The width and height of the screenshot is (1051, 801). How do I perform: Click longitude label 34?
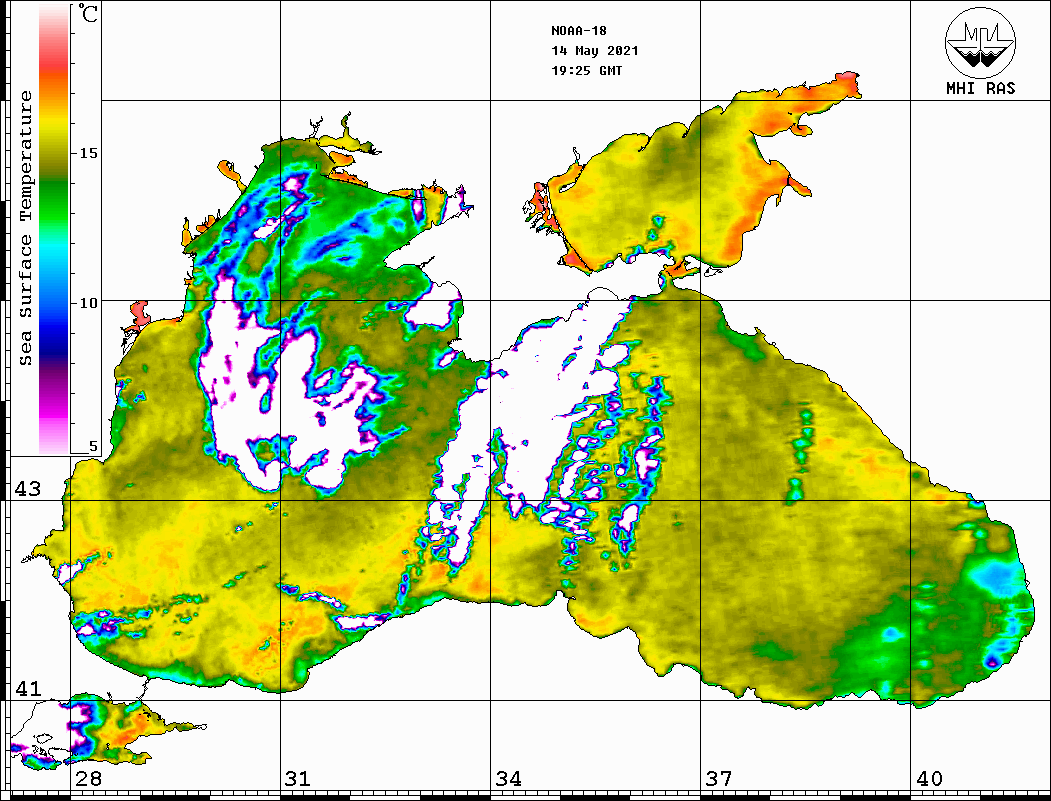tap(508, 778)
